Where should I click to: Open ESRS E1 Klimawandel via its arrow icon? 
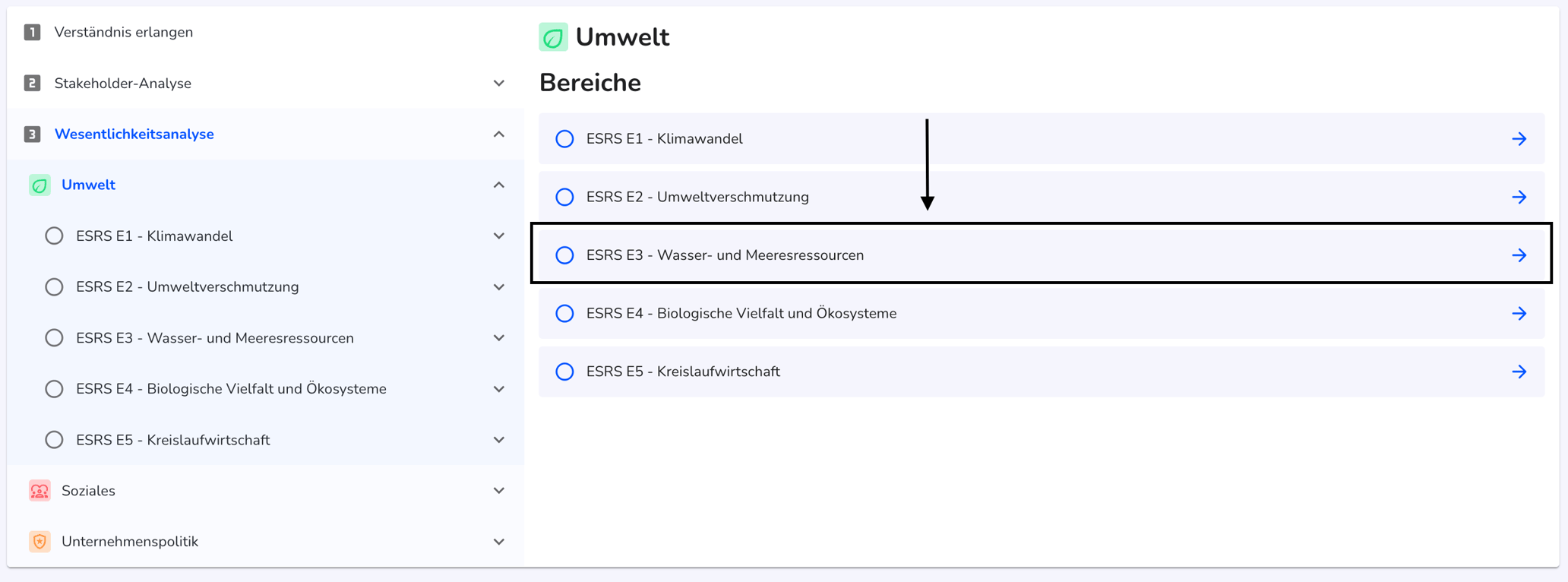tap(1519, 139)
